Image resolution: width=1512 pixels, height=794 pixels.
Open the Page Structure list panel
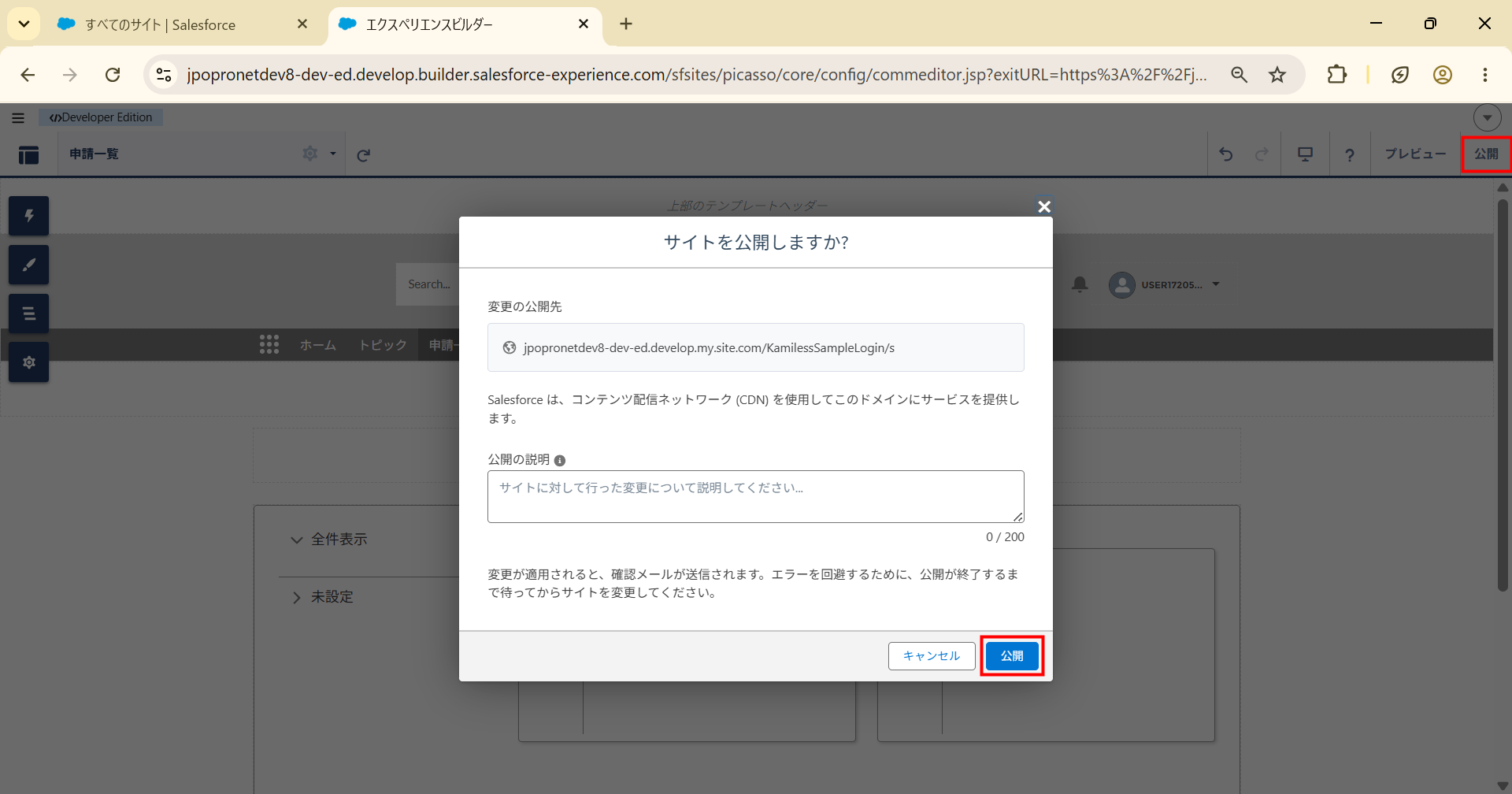click(x=29, y=314)
